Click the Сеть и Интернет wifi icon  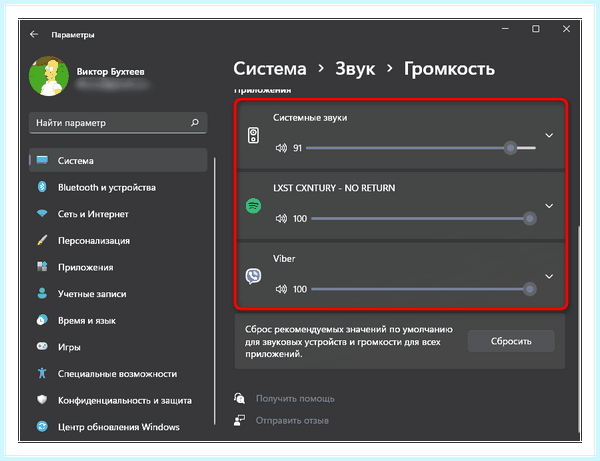pos(42,213)
